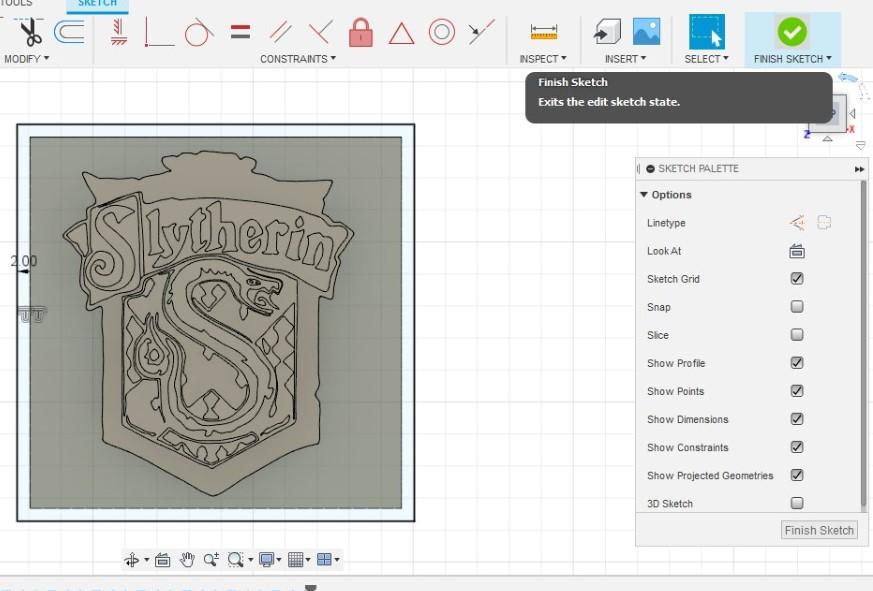
Task: Select the Offset tool icon
Action: point(69,32)
